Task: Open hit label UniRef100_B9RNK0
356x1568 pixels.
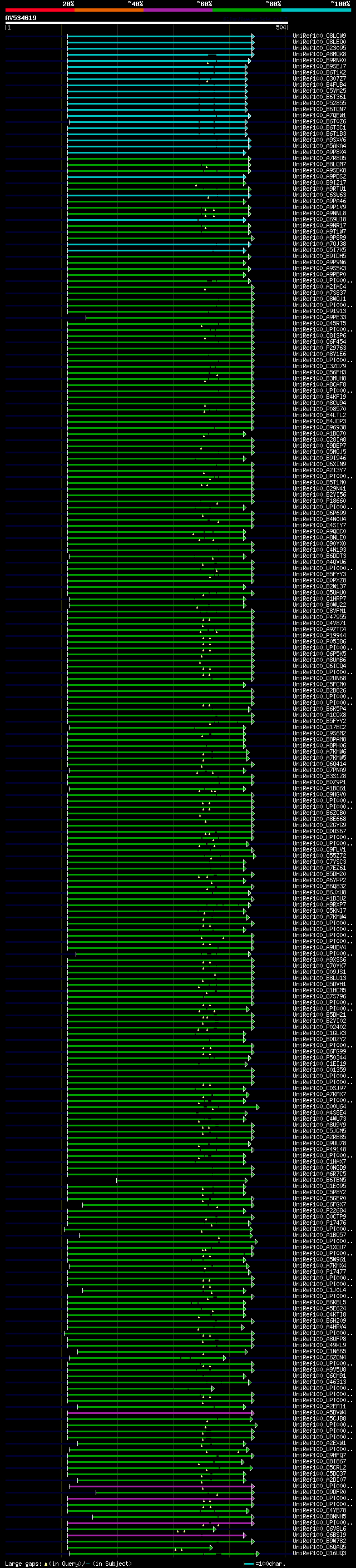Action: [x=319, y=60]
